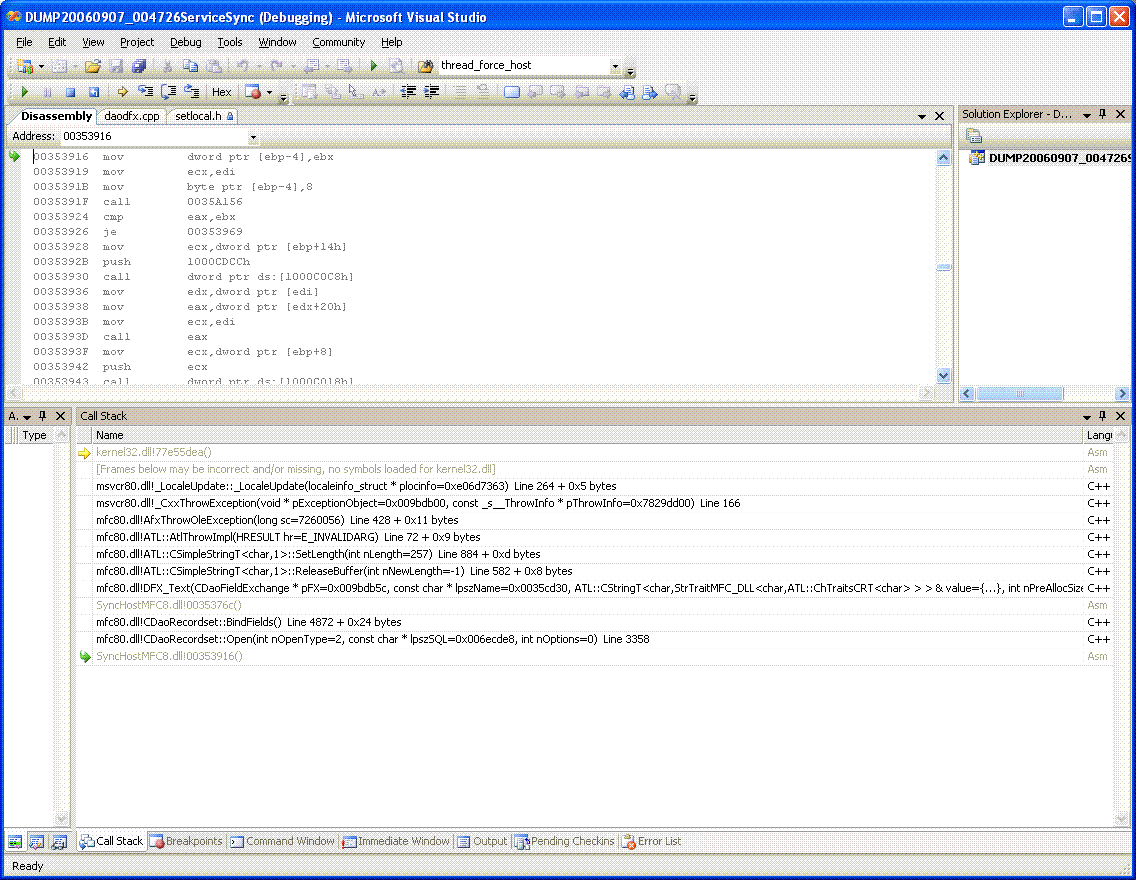Open the Address combo box dropdown arrow
Screen dimensions: 1136x880
coord(253,137)
